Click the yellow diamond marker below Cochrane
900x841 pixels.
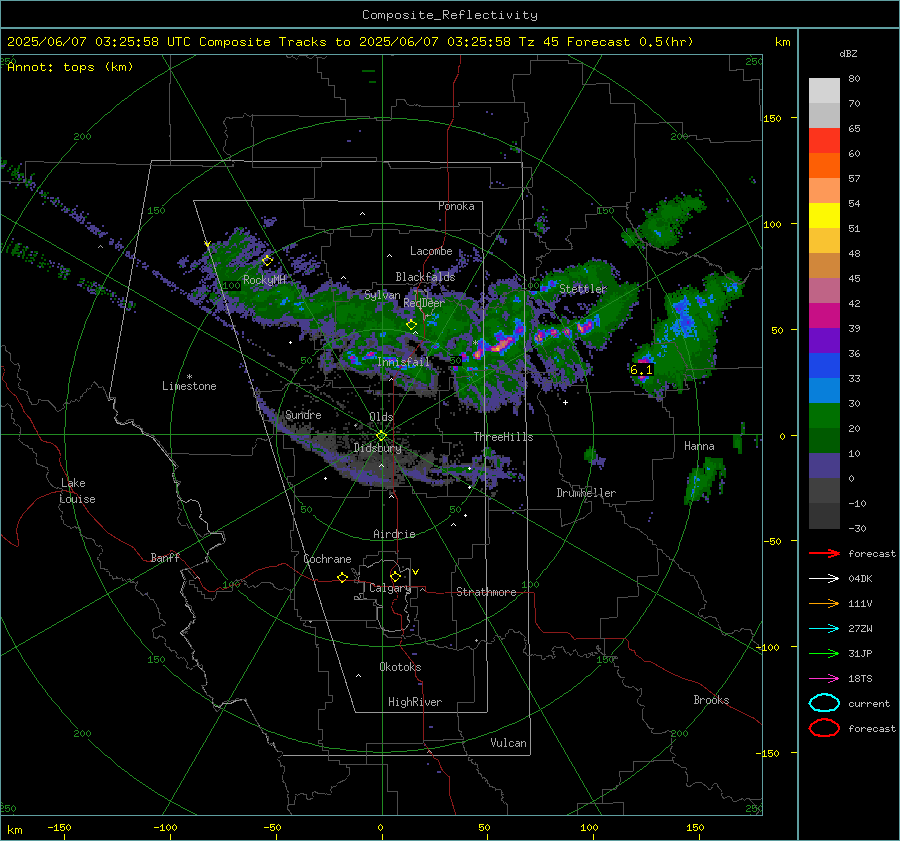coord(342,578)
